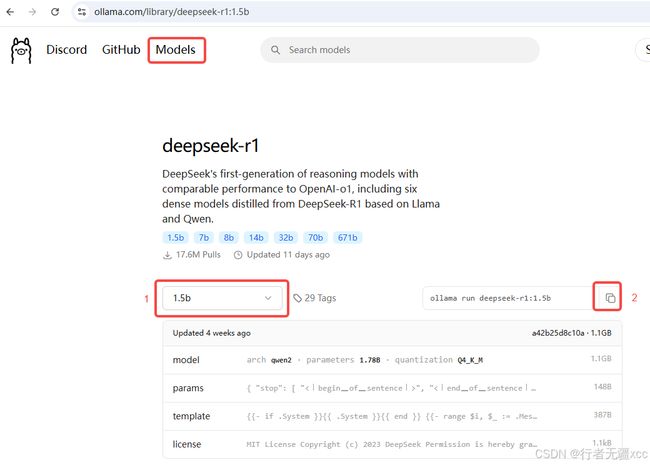Open the 1.5b version dropdown

[222, 298]
